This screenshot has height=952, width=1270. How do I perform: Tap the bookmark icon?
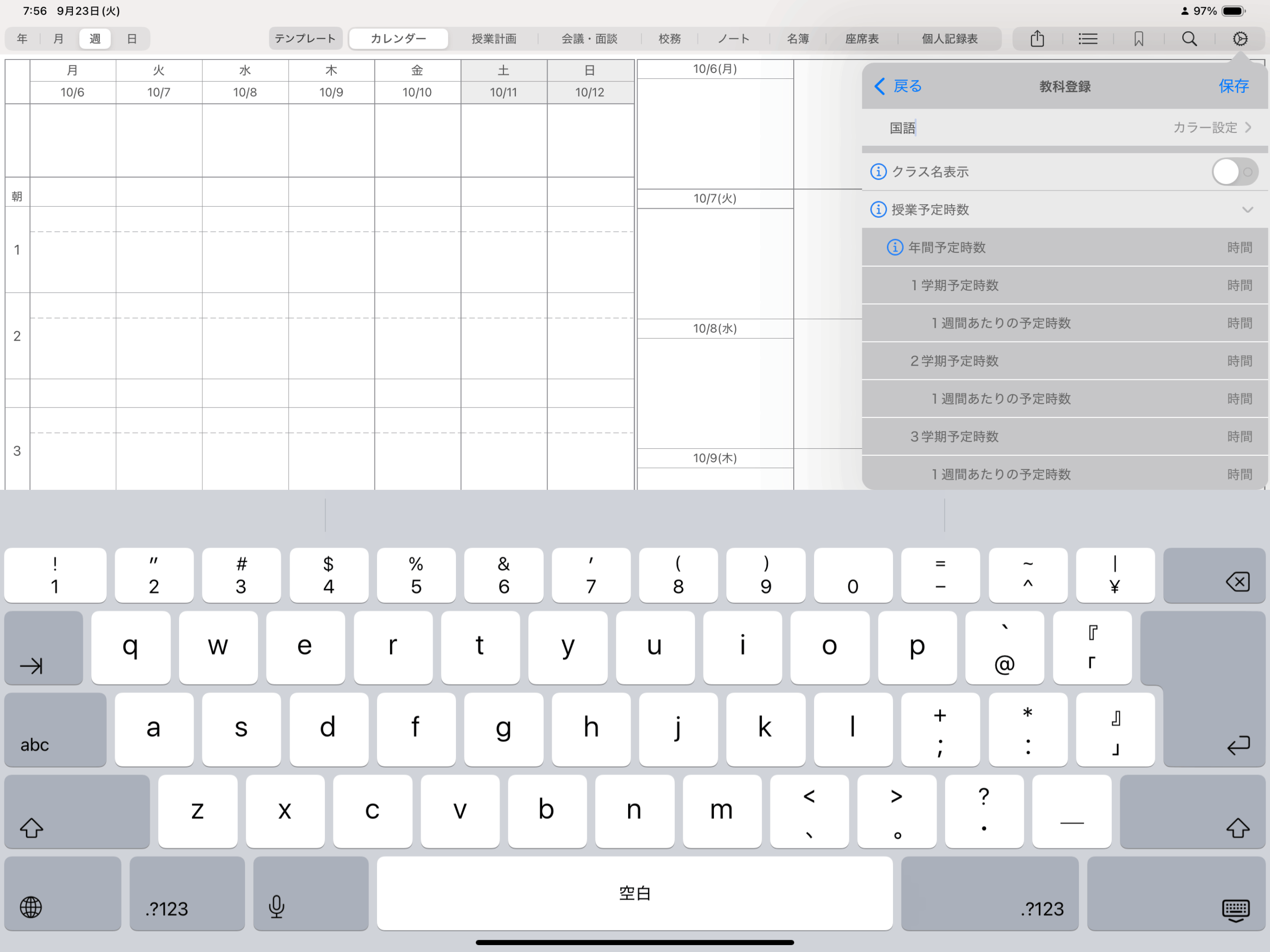[1139, 39]
